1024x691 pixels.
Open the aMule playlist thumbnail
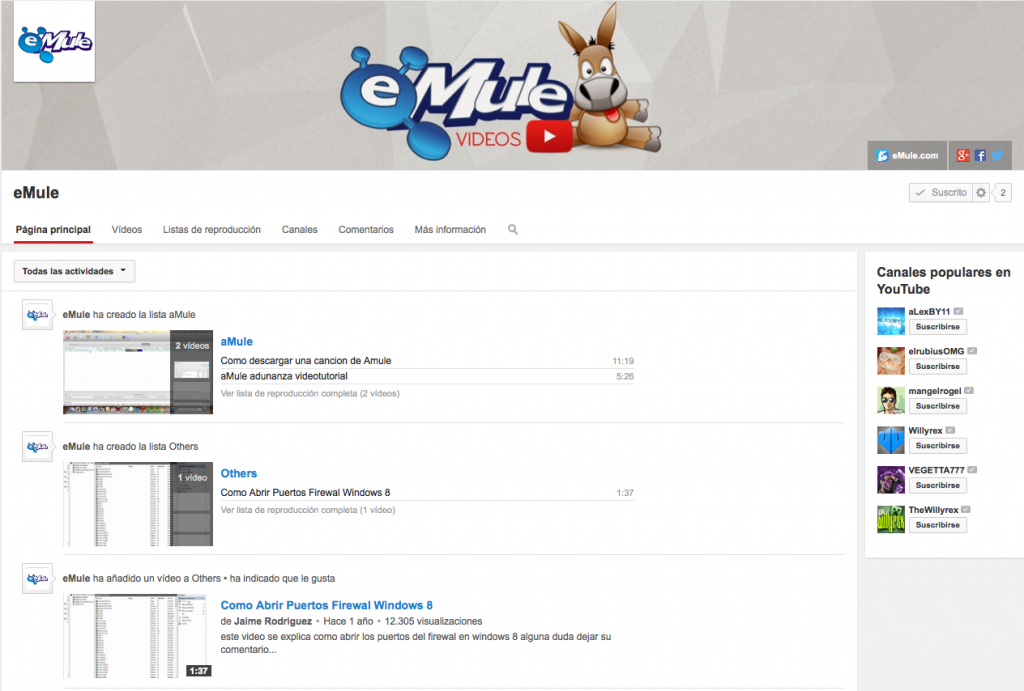pyautogui.click(x=138, y=372)
